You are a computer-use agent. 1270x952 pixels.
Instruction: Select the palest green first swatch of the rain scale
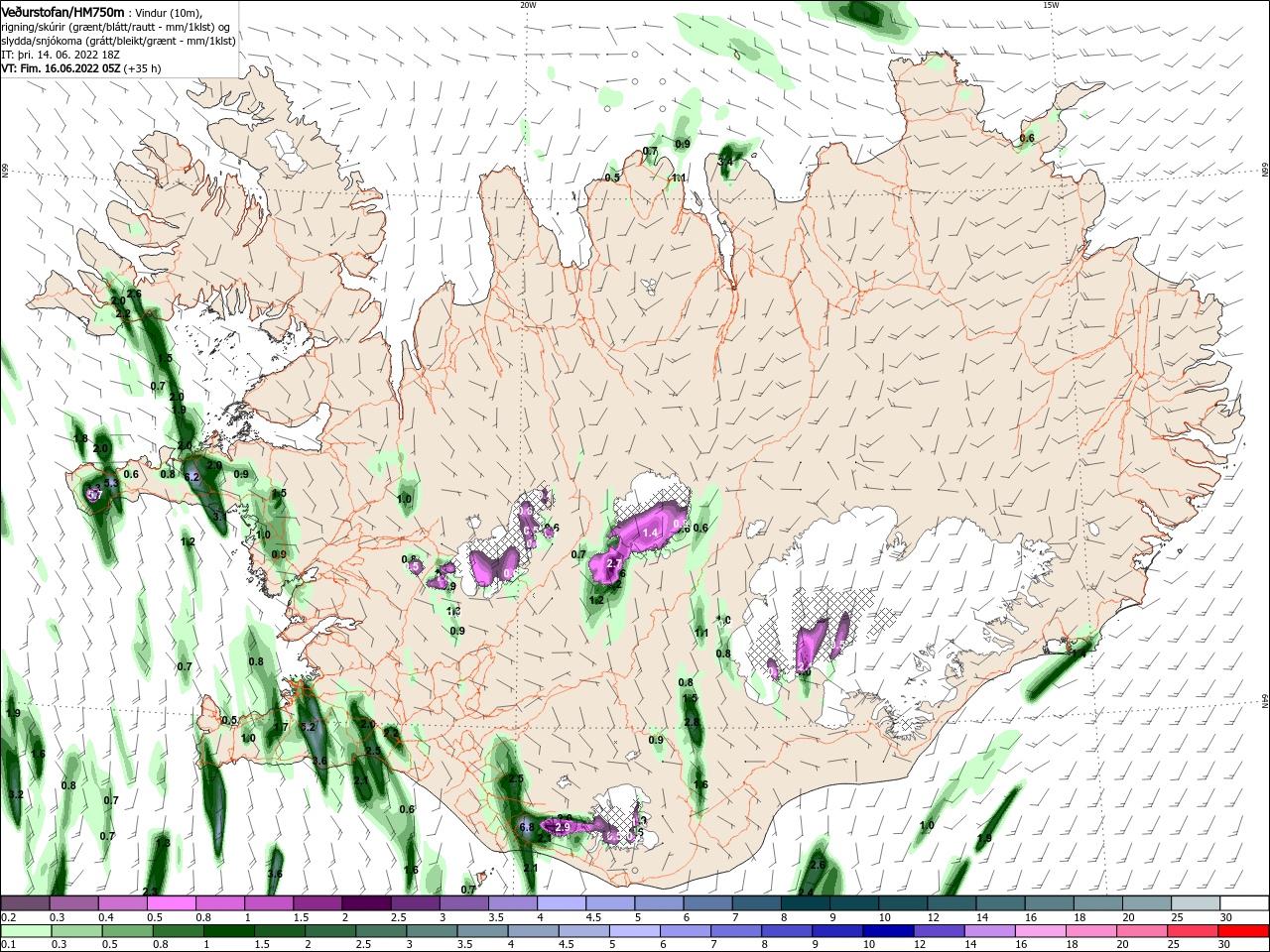point(25,931)
